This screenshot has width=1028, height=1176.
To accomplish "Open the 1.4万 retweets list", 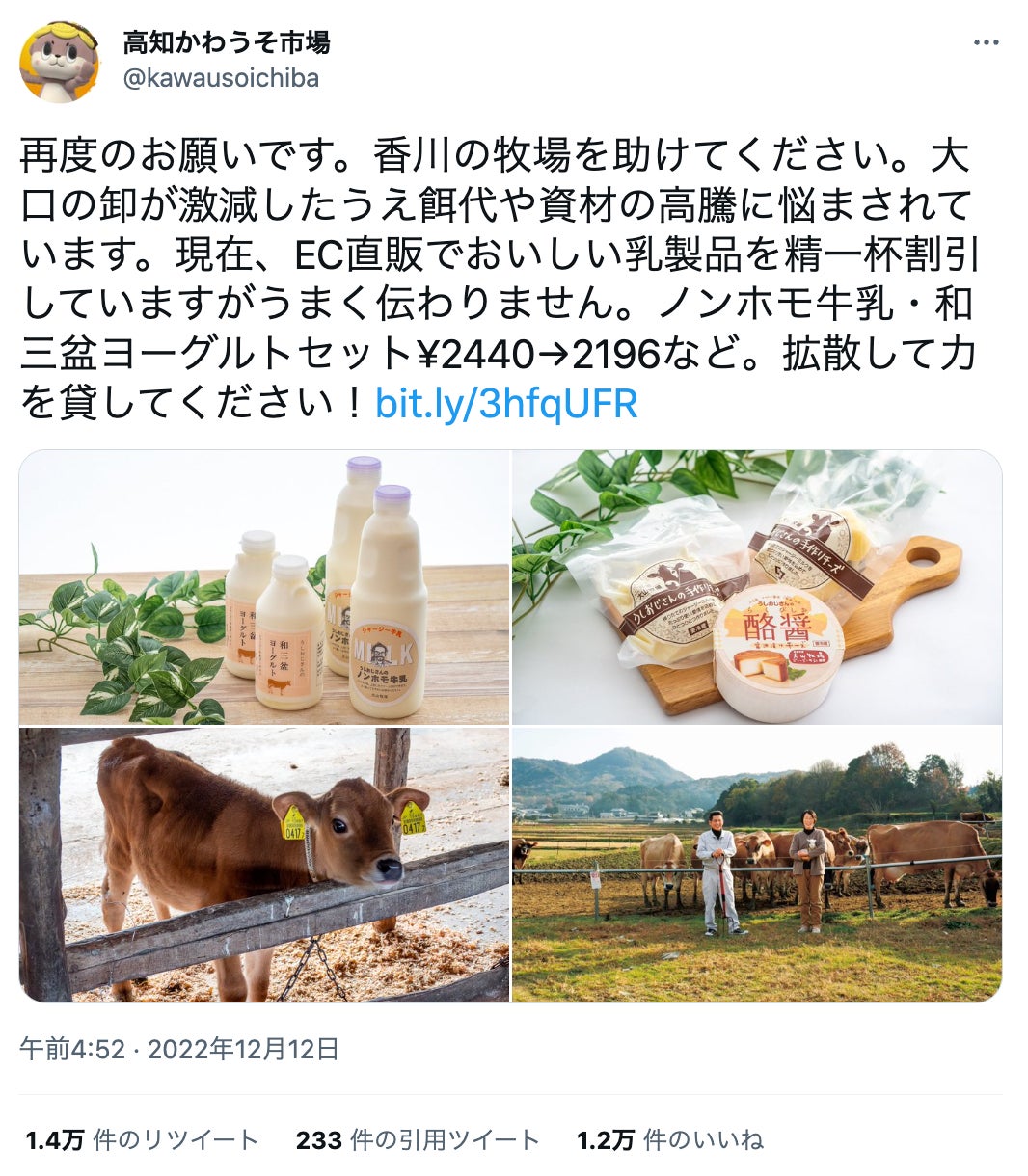I will [142, 1140].
